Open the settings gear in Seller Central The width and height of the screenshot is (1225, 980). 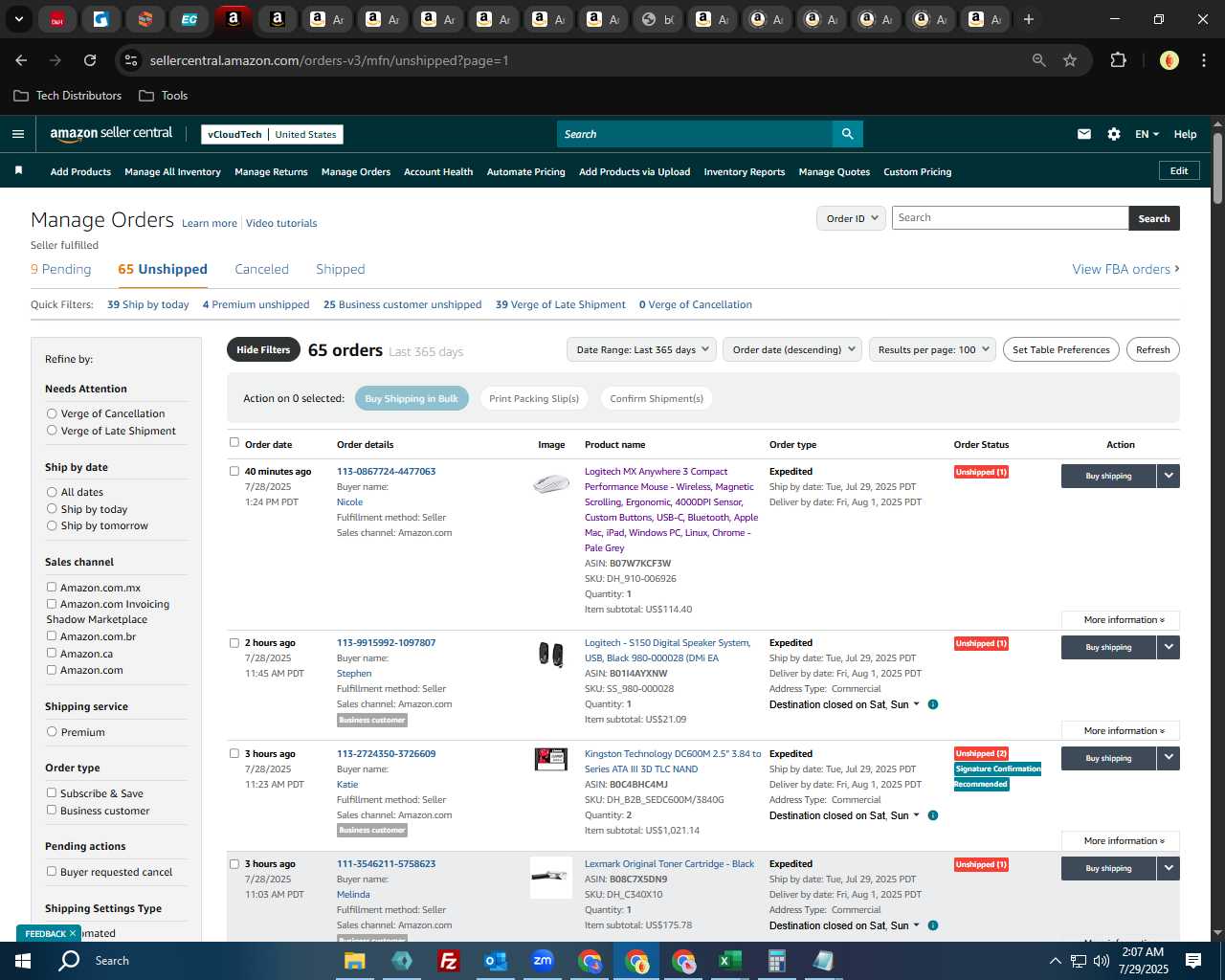1114,134
